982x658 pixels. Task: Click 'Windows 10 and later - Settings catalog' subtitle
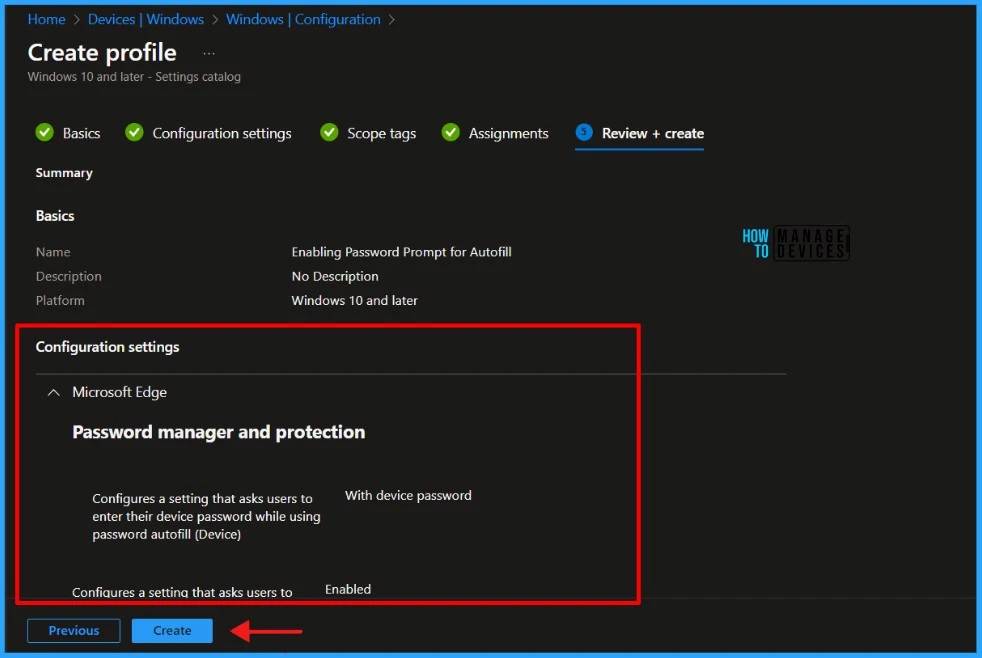coord(134,76)
